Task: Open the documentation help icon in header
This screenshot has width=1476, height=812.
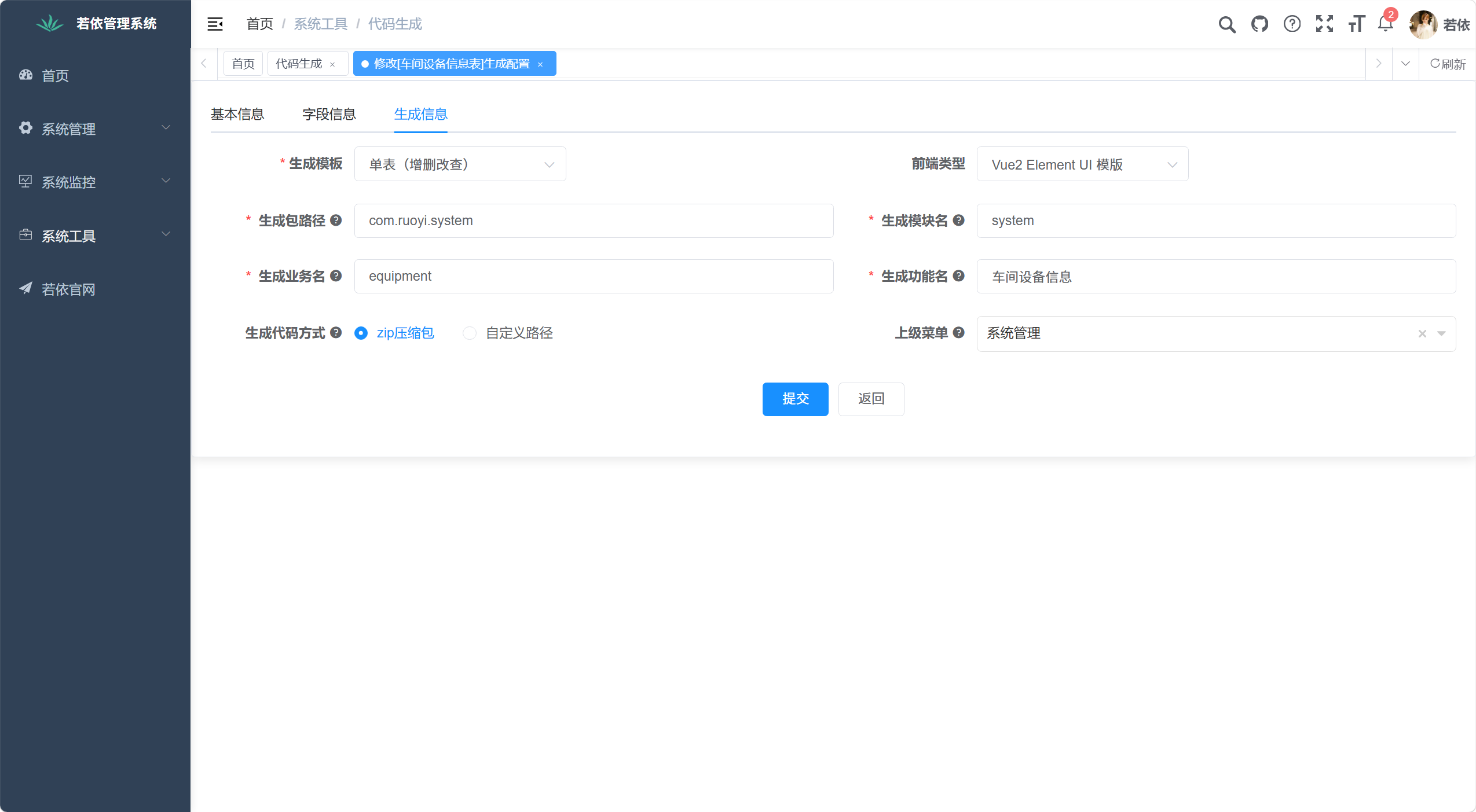Action: (1292, 24)
